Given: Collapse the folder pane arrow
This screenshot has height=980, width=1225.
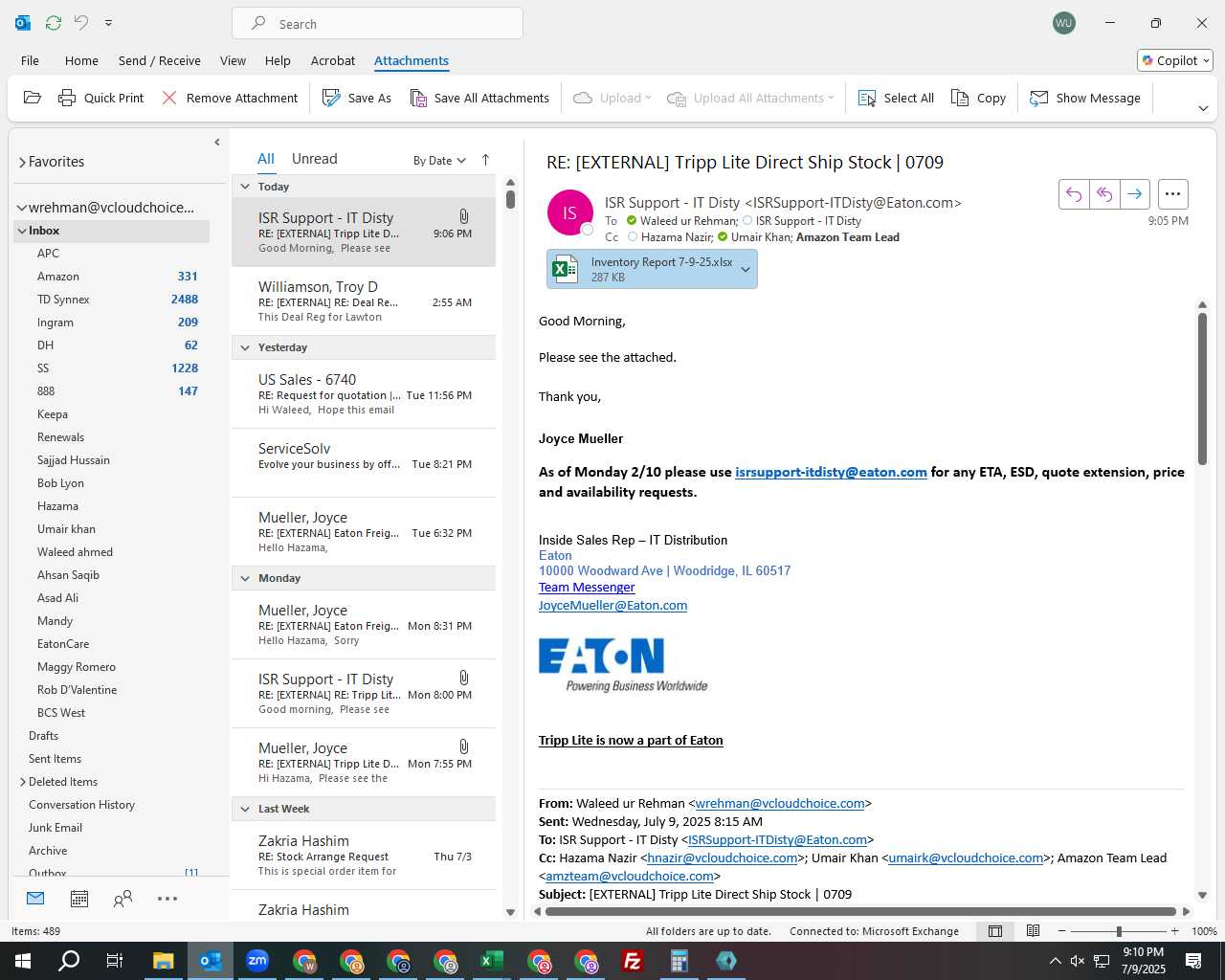Looking at the screenshot, I should click(x=217, y=143).
